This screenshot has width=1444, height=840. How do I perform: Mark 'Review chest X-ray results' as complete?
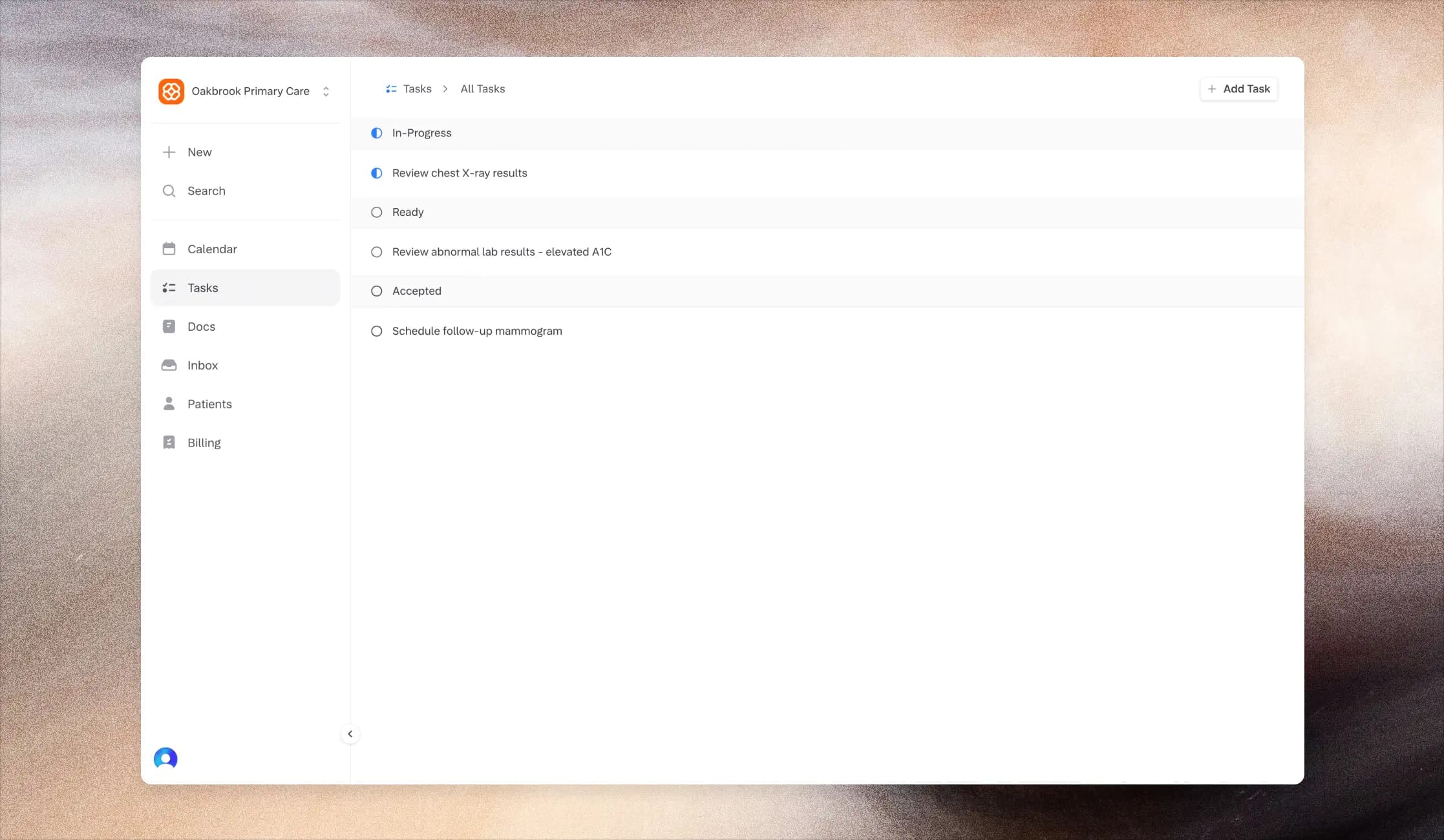377,173
